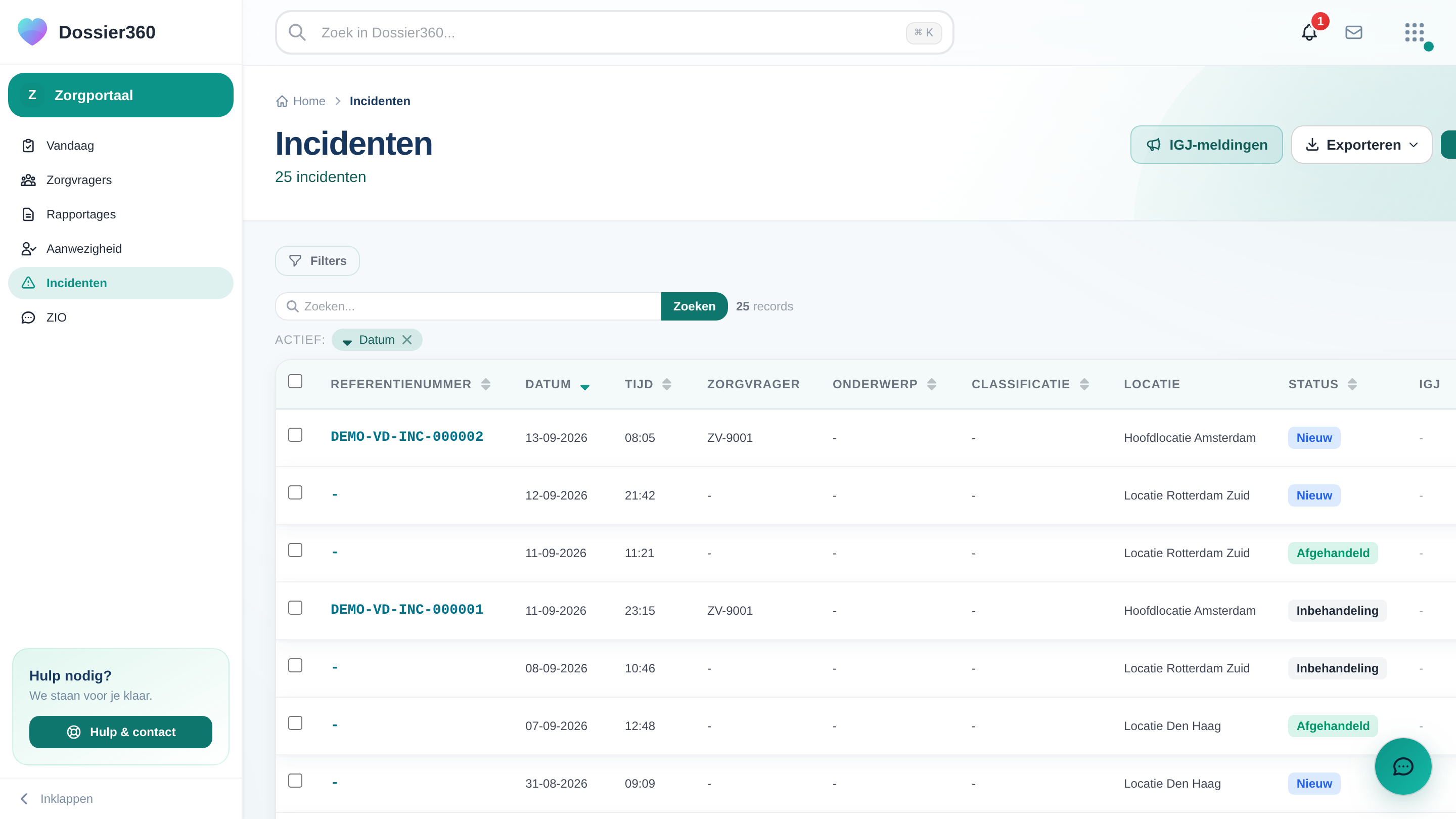The height and width of the screenshot is (819, 1456).
Task: Open the Exporteren dropdown
Action: 1361,145
